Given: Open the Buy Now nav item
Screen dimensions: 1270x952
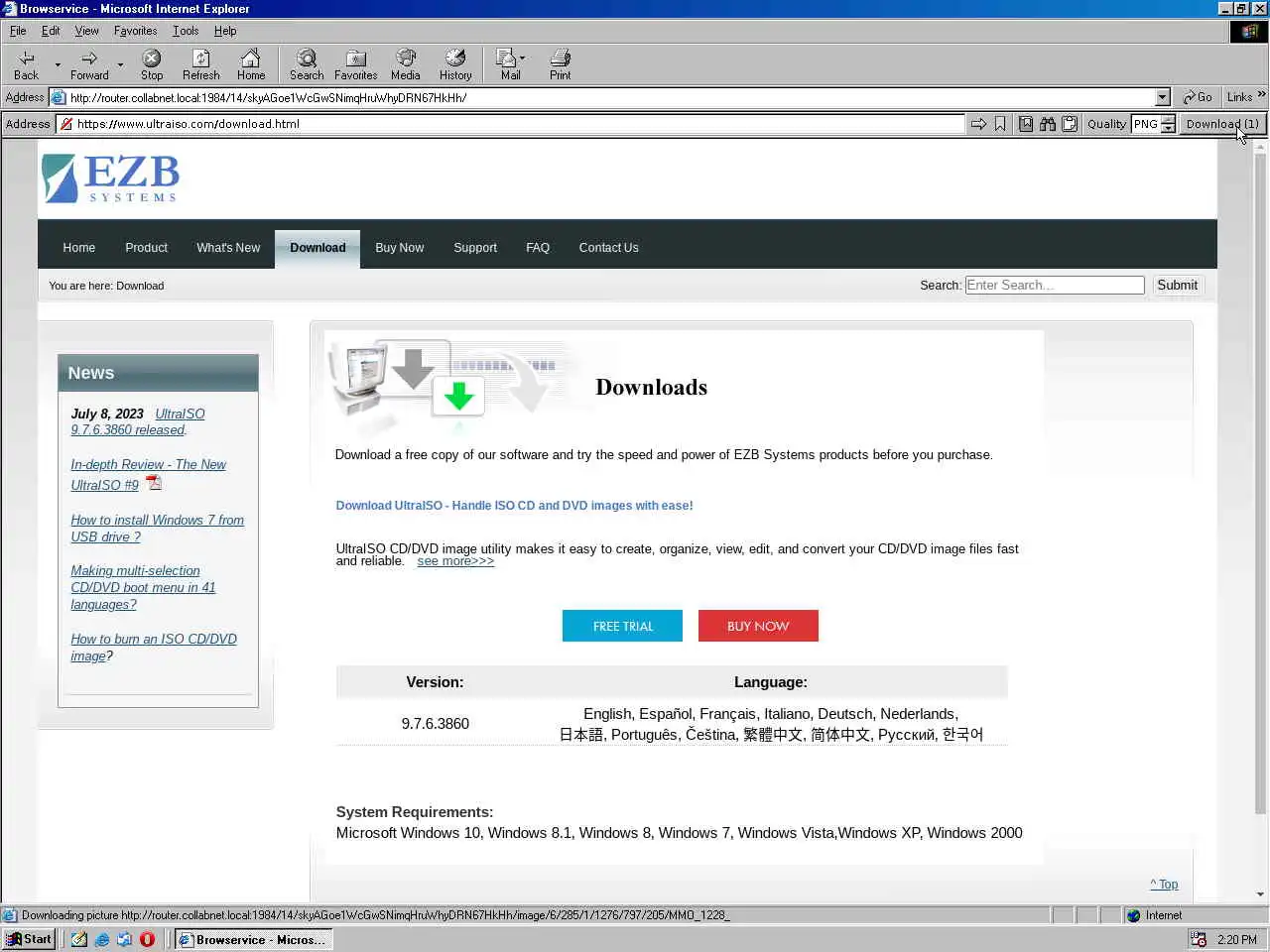Looking at the screenshot, I should click(x=399, y=248).
